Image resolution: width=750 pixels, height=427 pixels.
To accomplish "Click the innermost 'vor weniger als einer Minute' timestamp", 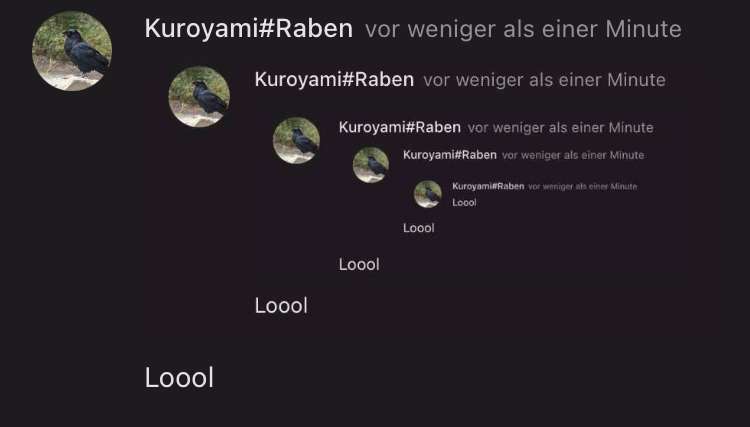I will [x=583, y=186].
